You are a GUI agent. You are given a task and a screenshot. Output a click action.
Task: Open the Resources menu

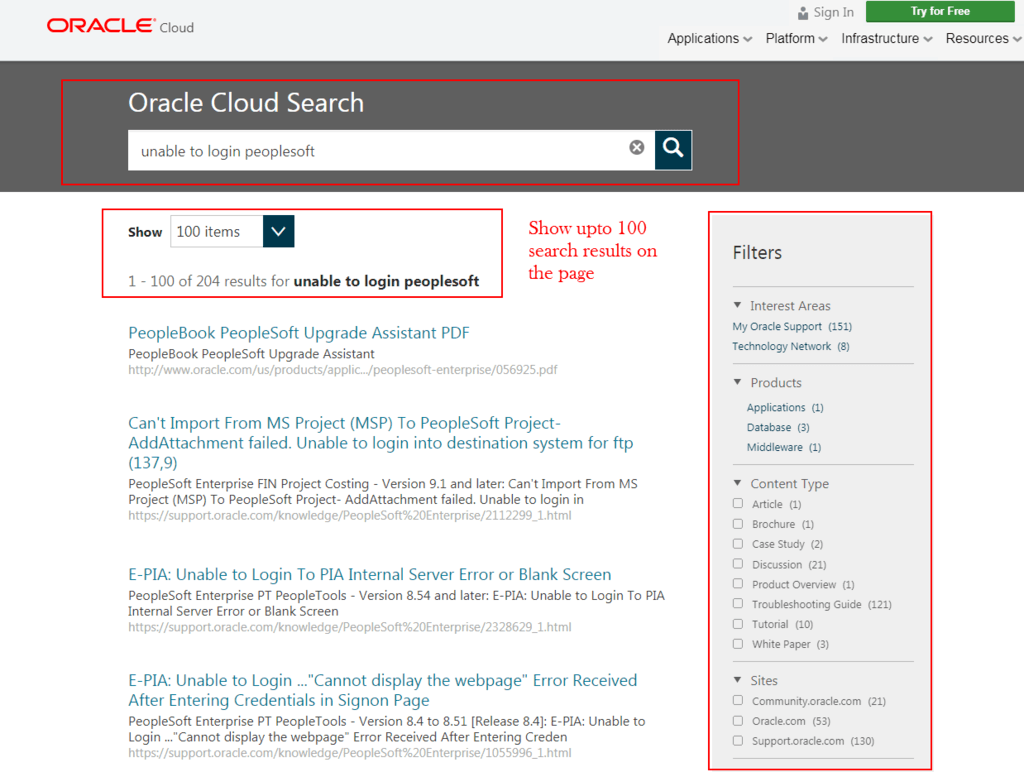980,38
